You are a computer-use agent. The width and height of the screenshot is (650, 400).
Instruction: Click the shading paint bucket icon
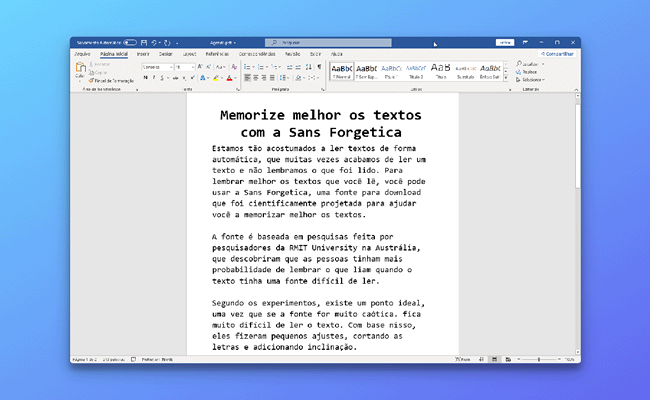298,78
